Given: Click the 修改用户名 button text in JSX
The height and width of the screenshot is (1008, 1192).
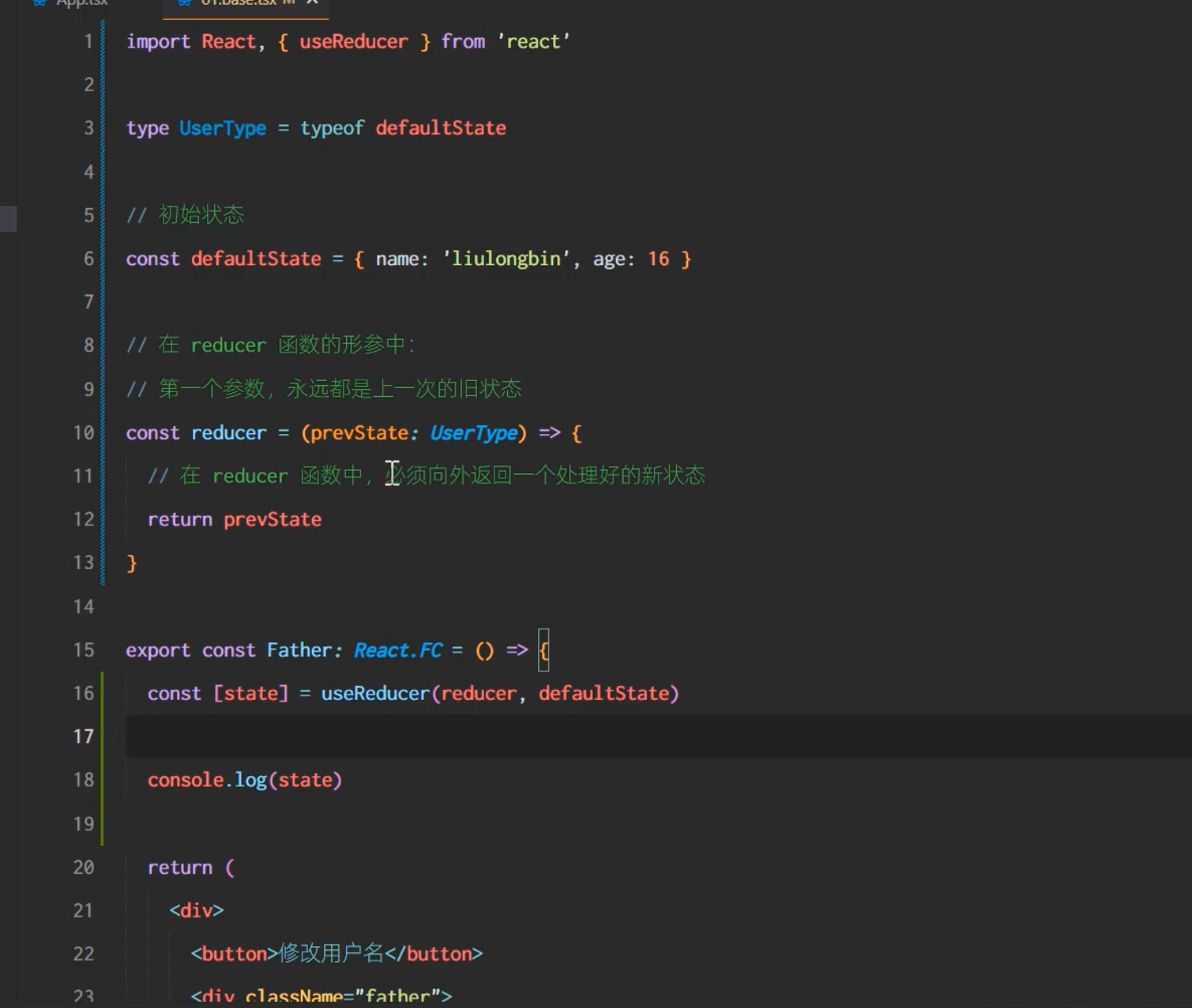Looking at the screenshot, I should tap(331, 954).
